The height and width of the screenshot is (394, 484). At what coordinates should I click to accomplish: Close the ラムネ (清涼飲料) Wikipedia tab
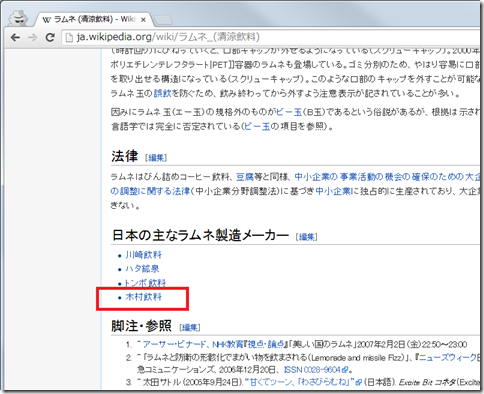pyautogui.click(x=143, y=20)
